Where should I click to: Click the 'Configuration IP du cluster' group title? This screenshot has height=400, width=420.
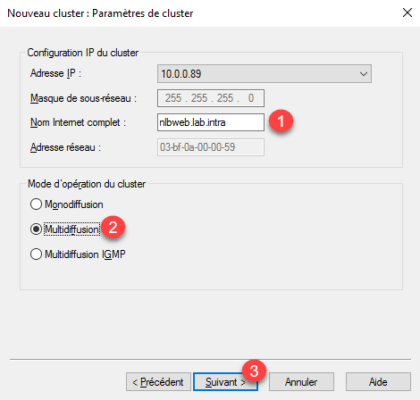(83, 53)
